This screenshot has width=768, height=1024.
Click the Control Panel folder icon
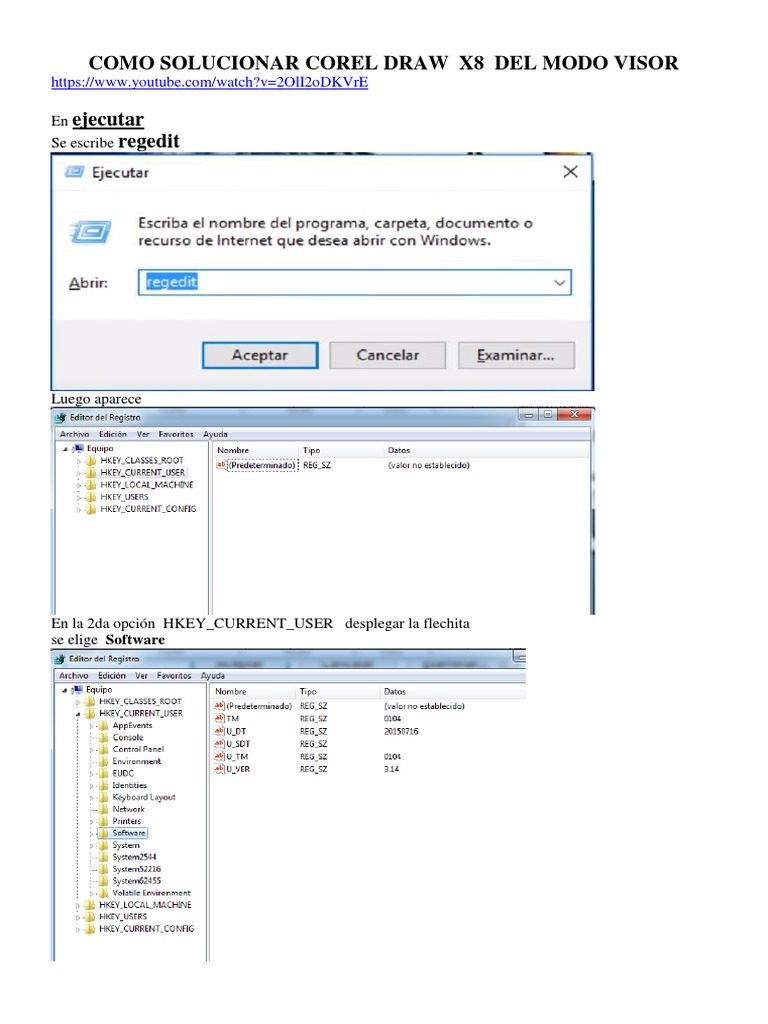pos(103,749)
